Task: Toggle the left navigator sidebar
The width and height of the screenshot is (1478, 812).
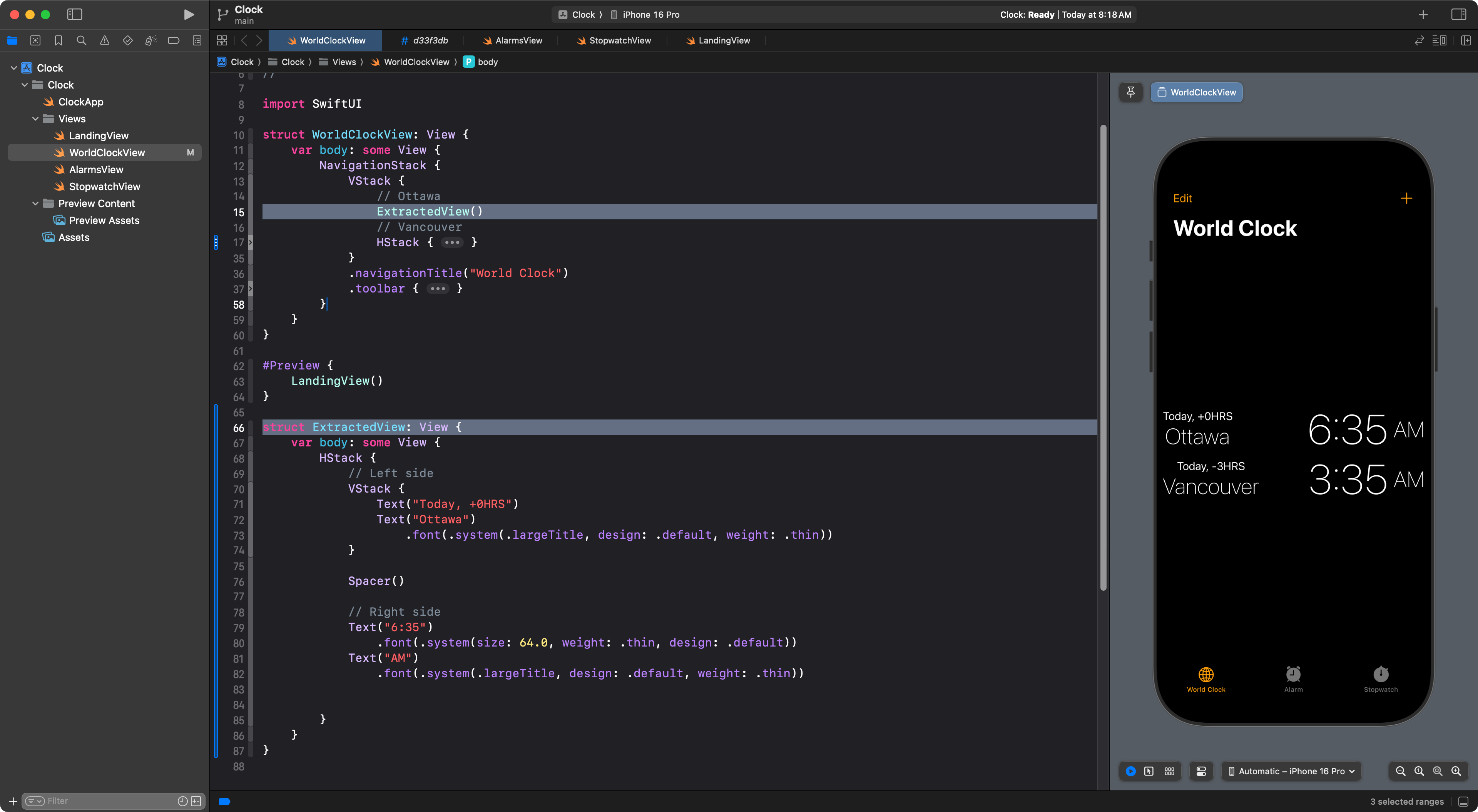Action: [75, 14]
